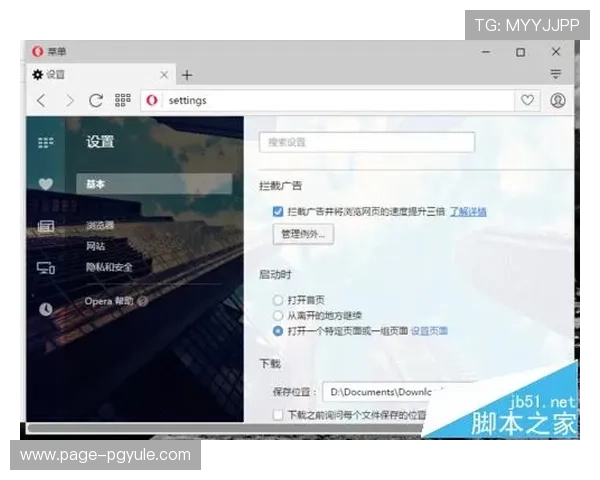
Task: Minimize the Opera window
Action: 486,52
